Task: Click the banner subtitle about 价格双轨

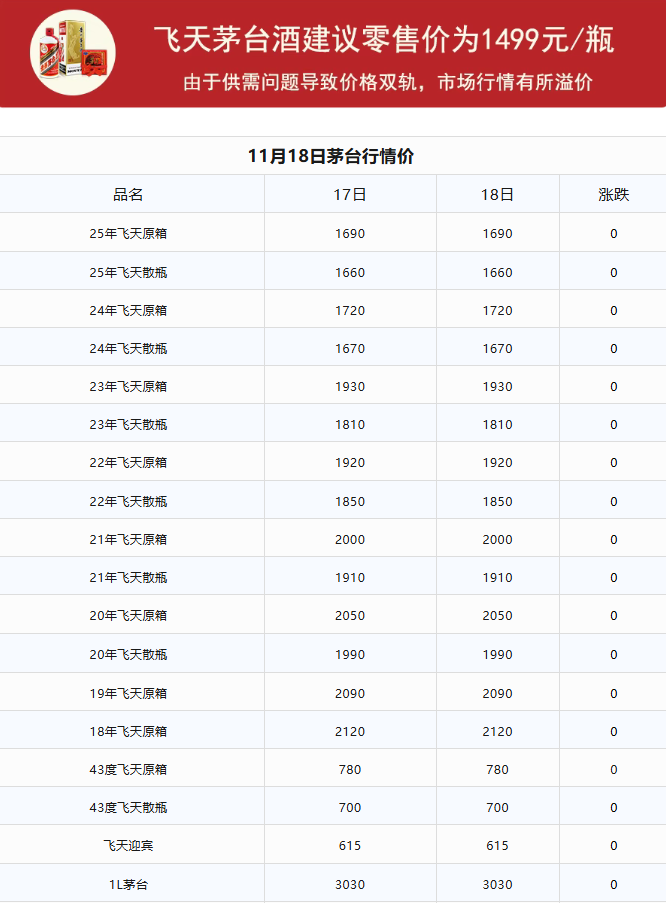Action: (x=388, y=82)
